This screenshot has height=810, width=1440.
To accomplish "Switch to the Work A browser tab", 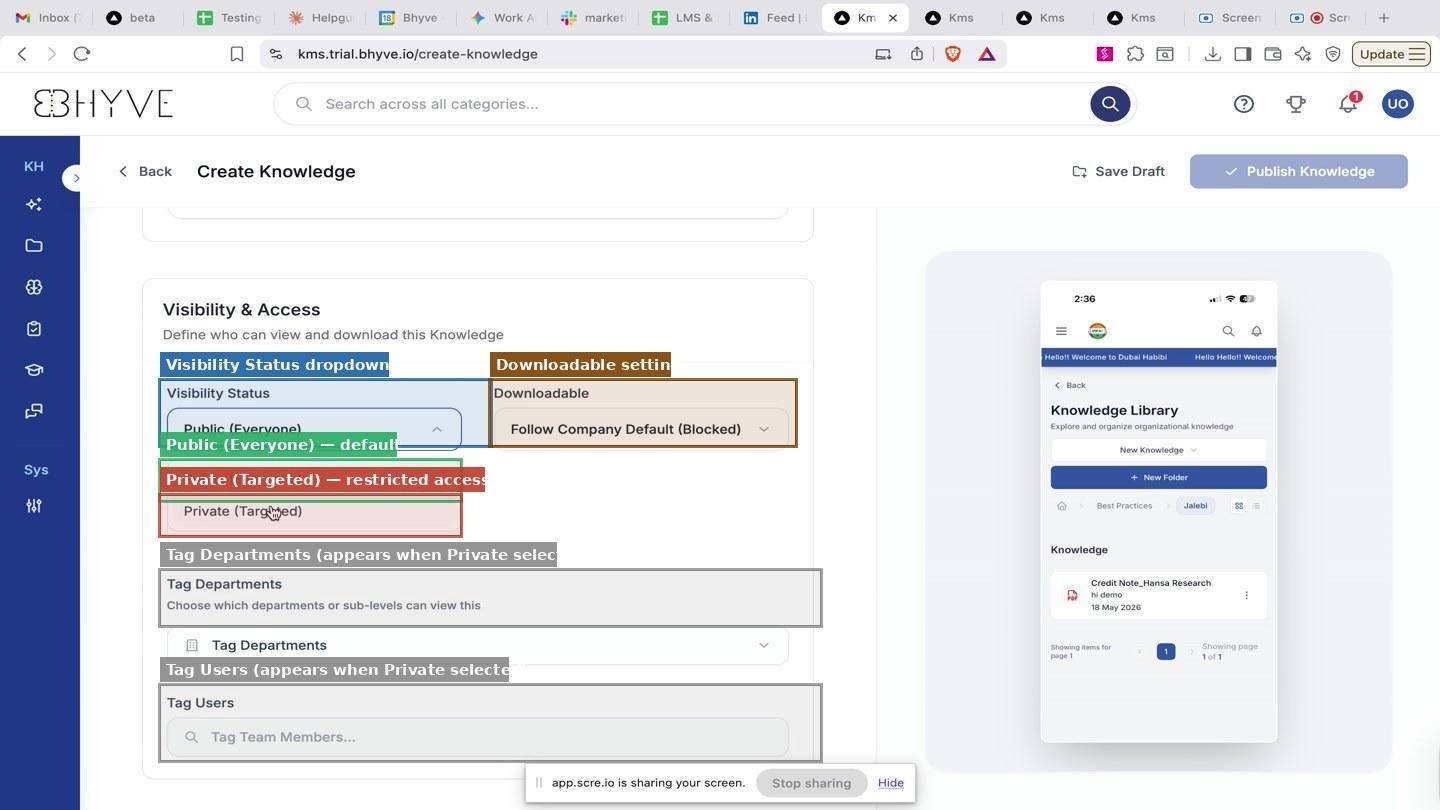I will [x=501, y=17].
